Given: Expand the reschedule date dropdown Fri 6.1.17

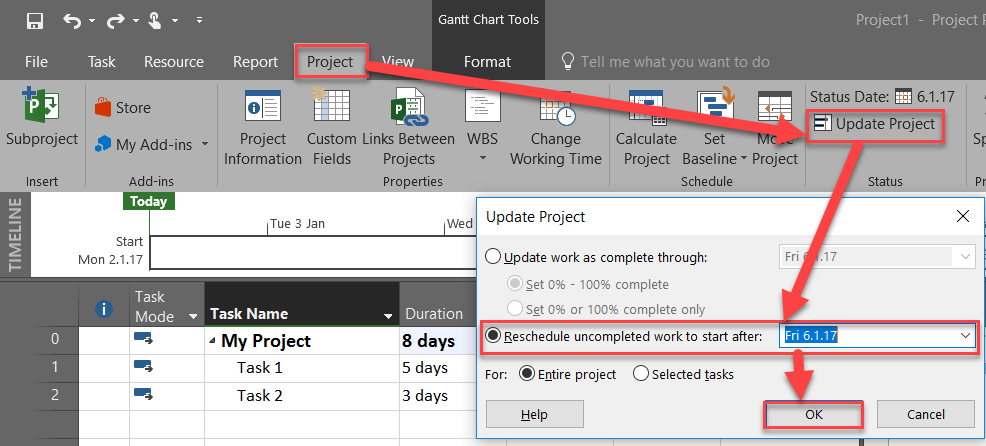Looking at the screenshot, I should 965,337.
